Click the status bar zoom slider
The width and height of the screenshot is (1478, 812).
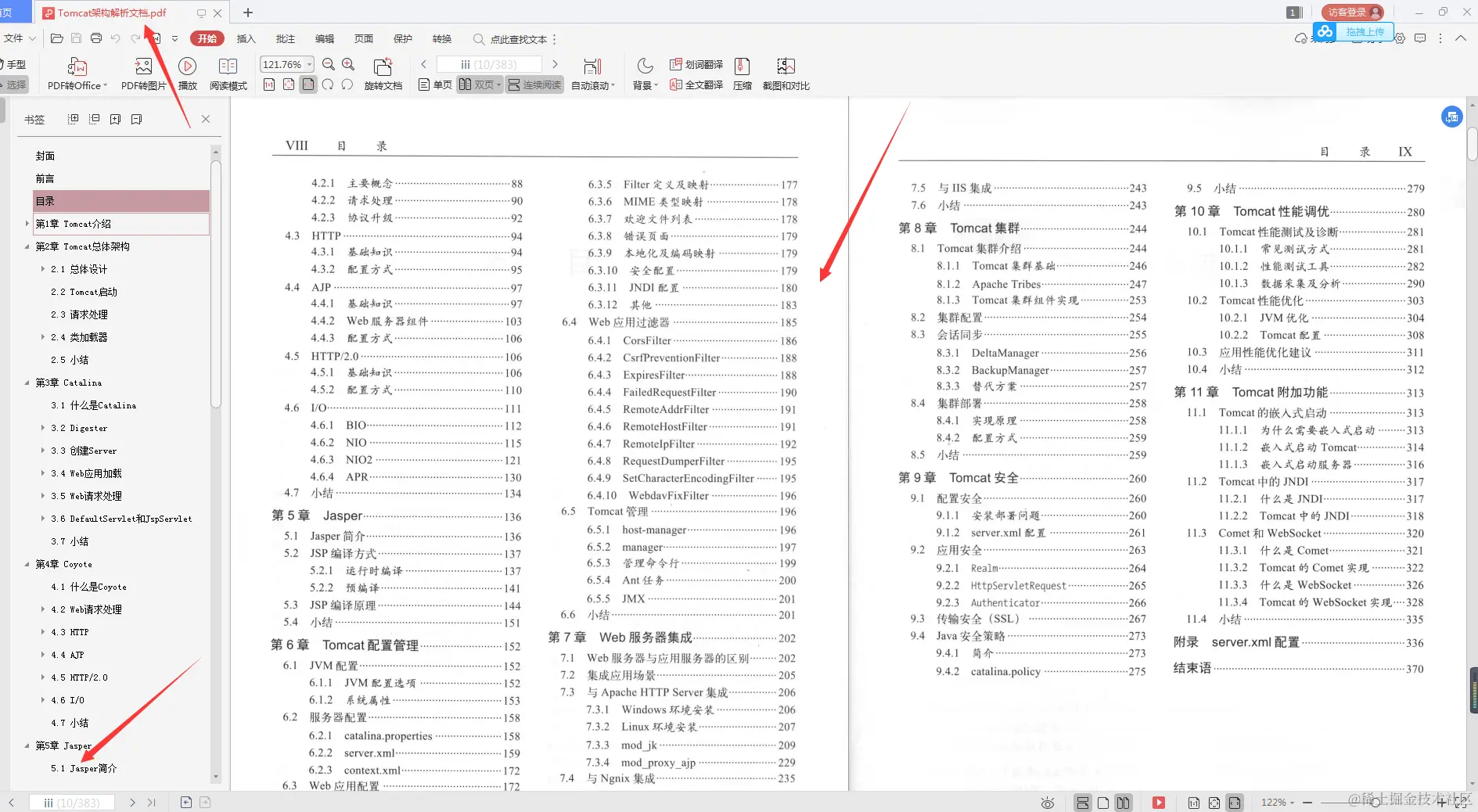(1377, 803)
